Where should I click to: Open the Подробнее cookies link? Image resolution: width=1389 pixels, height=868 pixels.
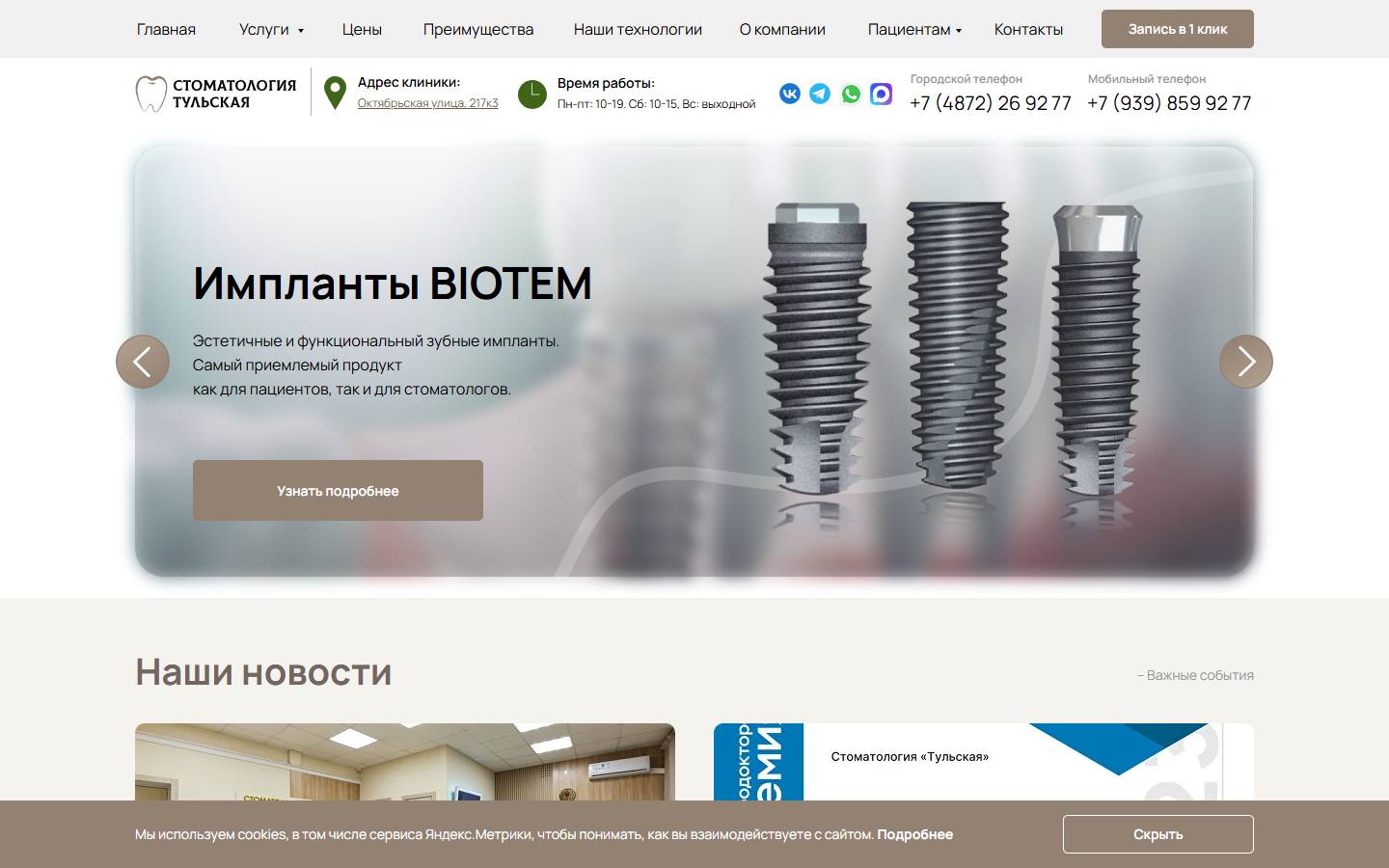914,834
